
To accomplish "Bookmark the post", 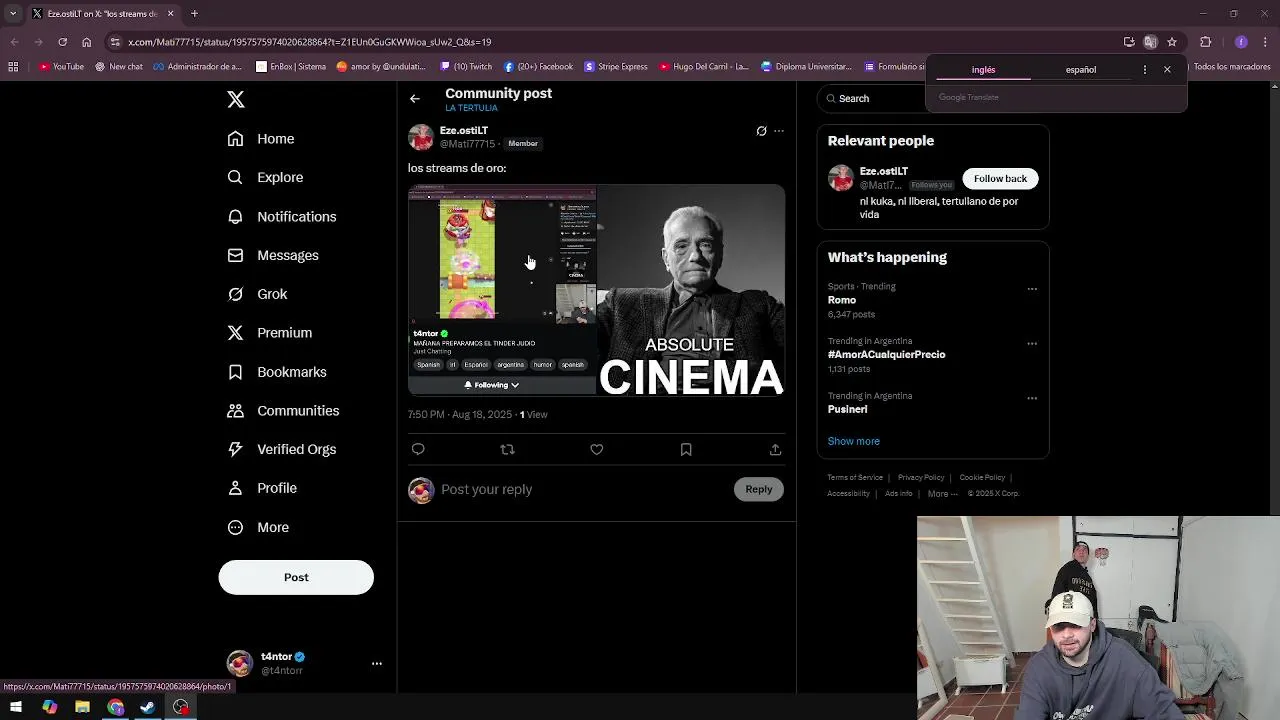I will click(x=686, y=450).
